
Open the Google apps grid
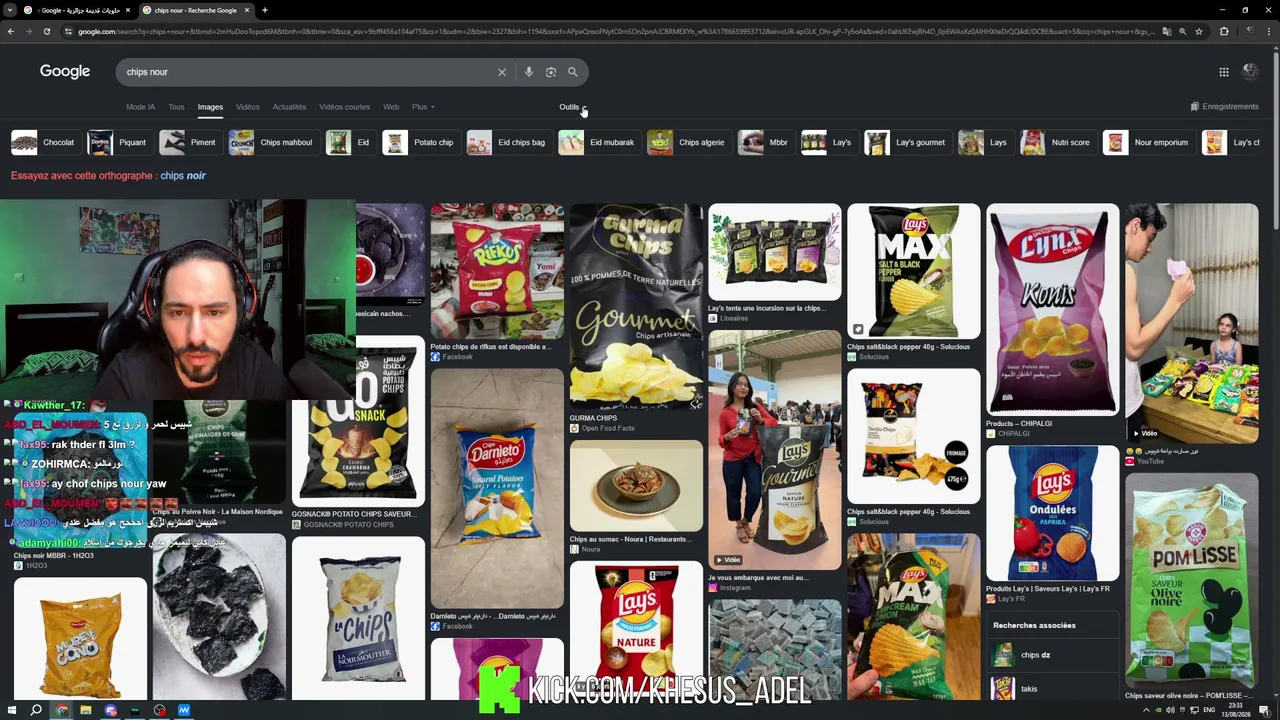pos(1224,72)
